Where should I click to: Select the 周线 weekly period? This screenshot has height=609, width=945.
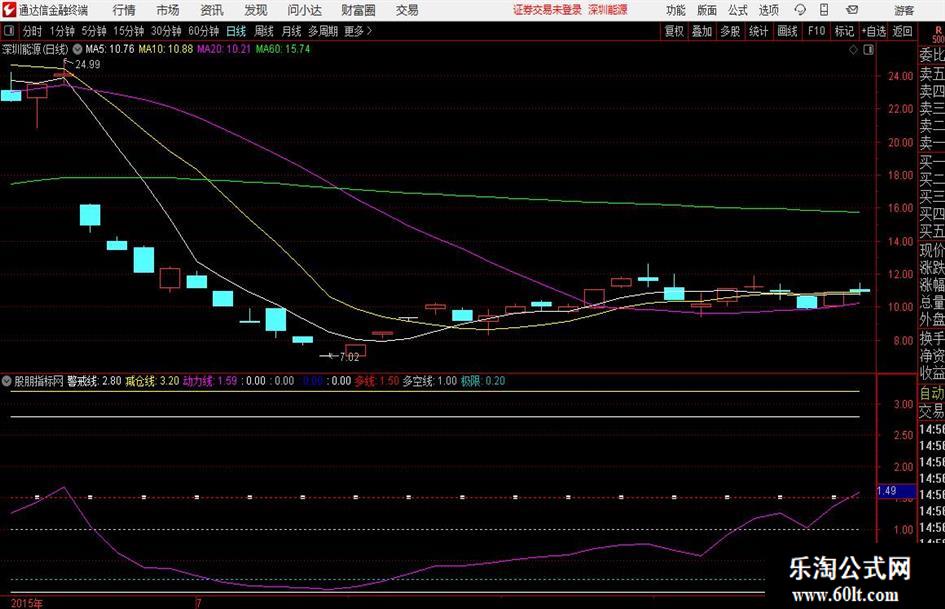point(264,31)
